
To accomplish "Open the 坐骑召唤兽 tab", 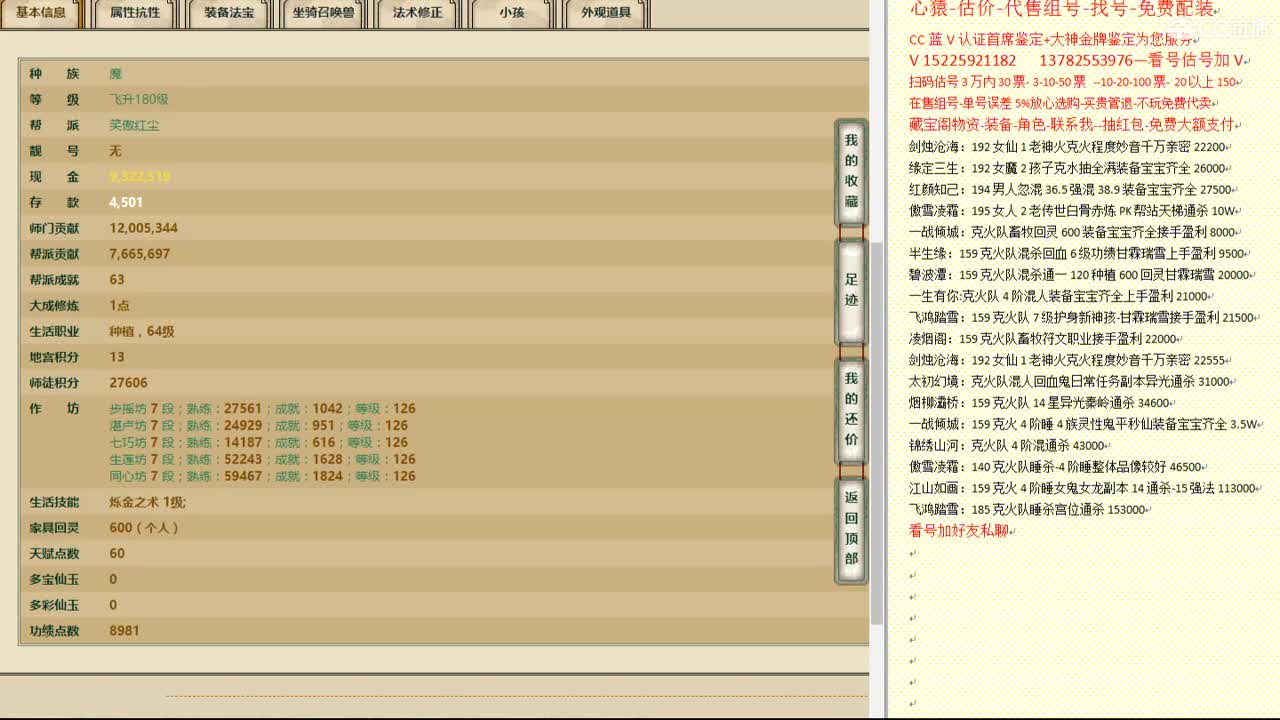I will tap(323, 13).
